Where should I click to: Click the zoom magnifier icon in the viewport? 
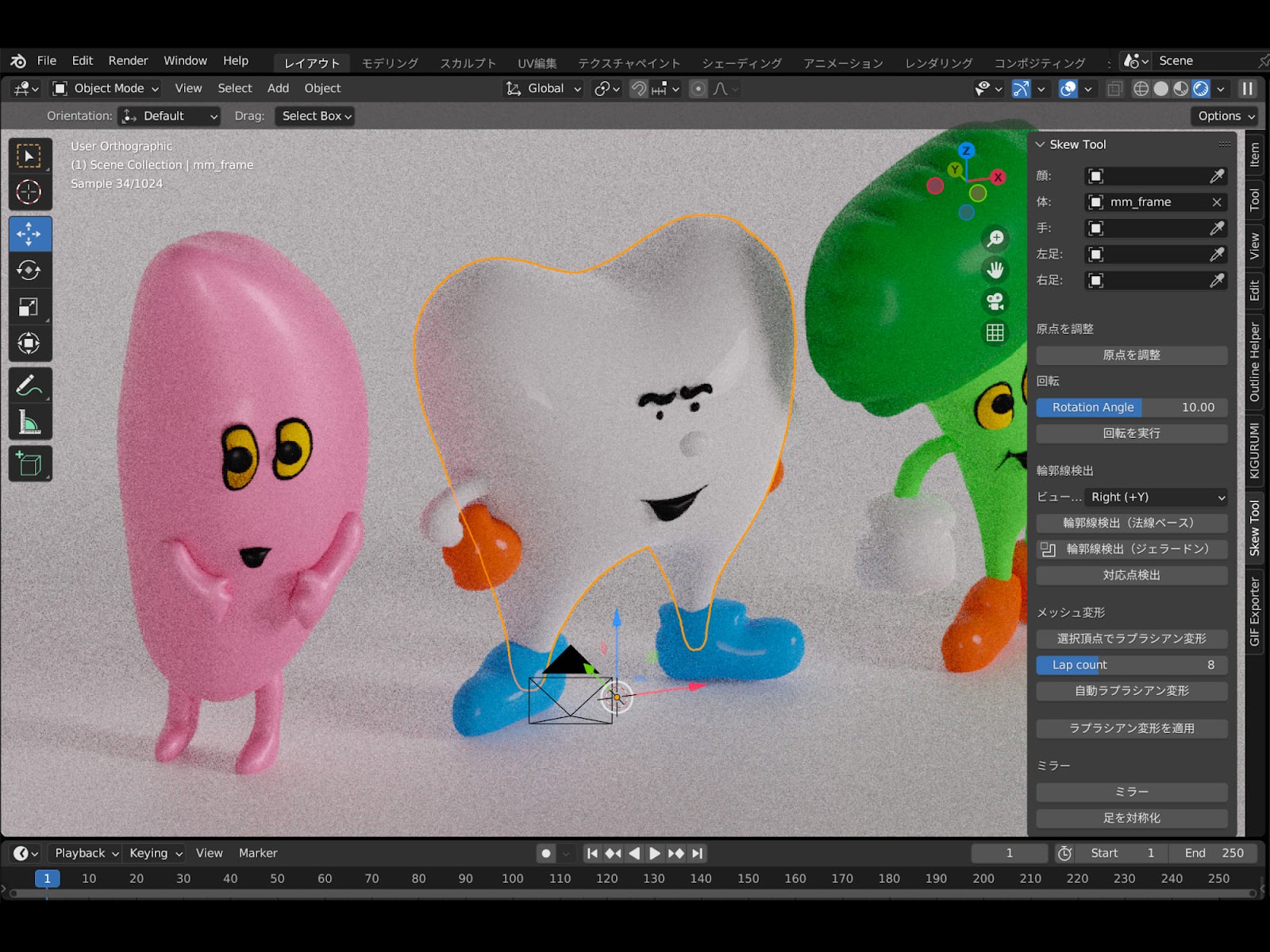pyautogui.click(x=995, y=238)
